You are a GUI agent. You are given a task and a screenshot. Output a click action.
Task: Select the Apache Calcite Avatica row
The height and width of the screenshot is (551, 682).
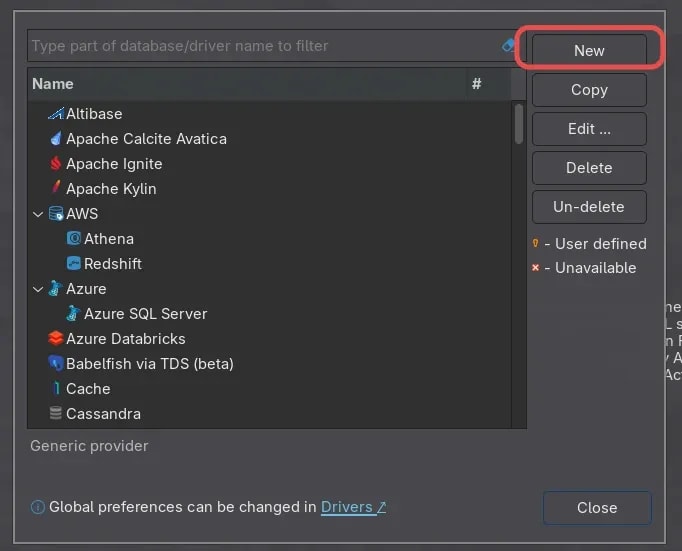(x=270, y=139)
